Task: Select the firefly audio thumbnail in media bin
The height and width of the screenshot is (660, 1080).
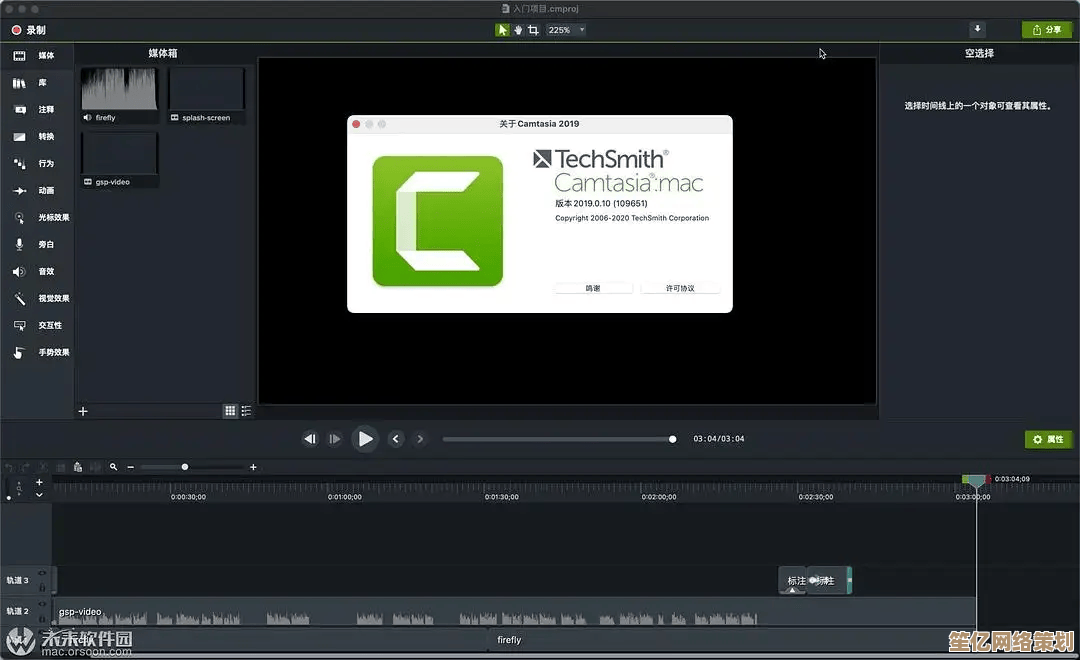Action: 119,95
